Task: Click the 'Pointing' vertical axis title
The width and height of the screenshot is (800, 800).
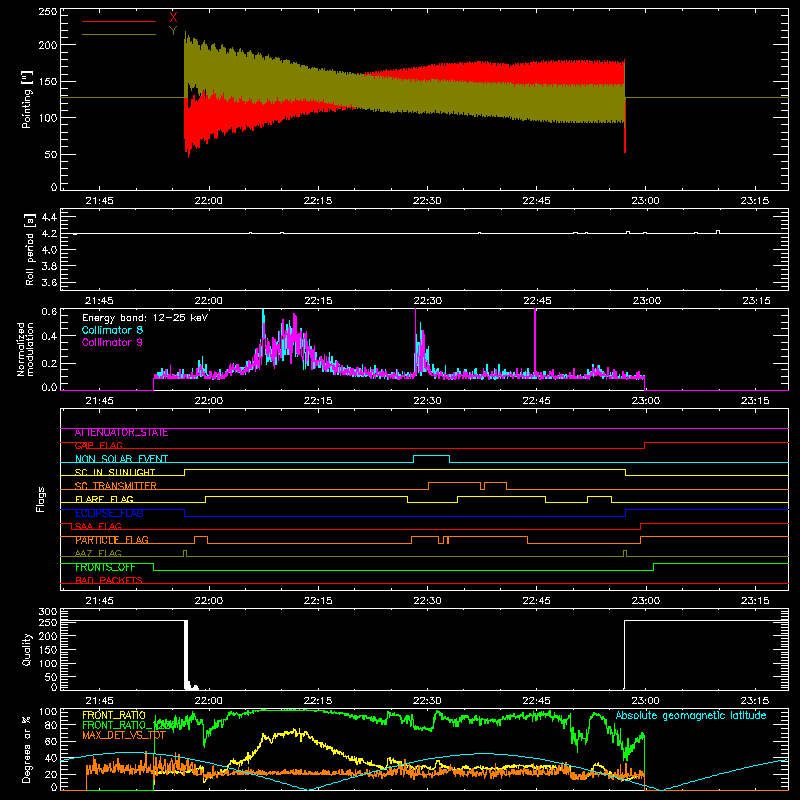Action: [26, 99]
